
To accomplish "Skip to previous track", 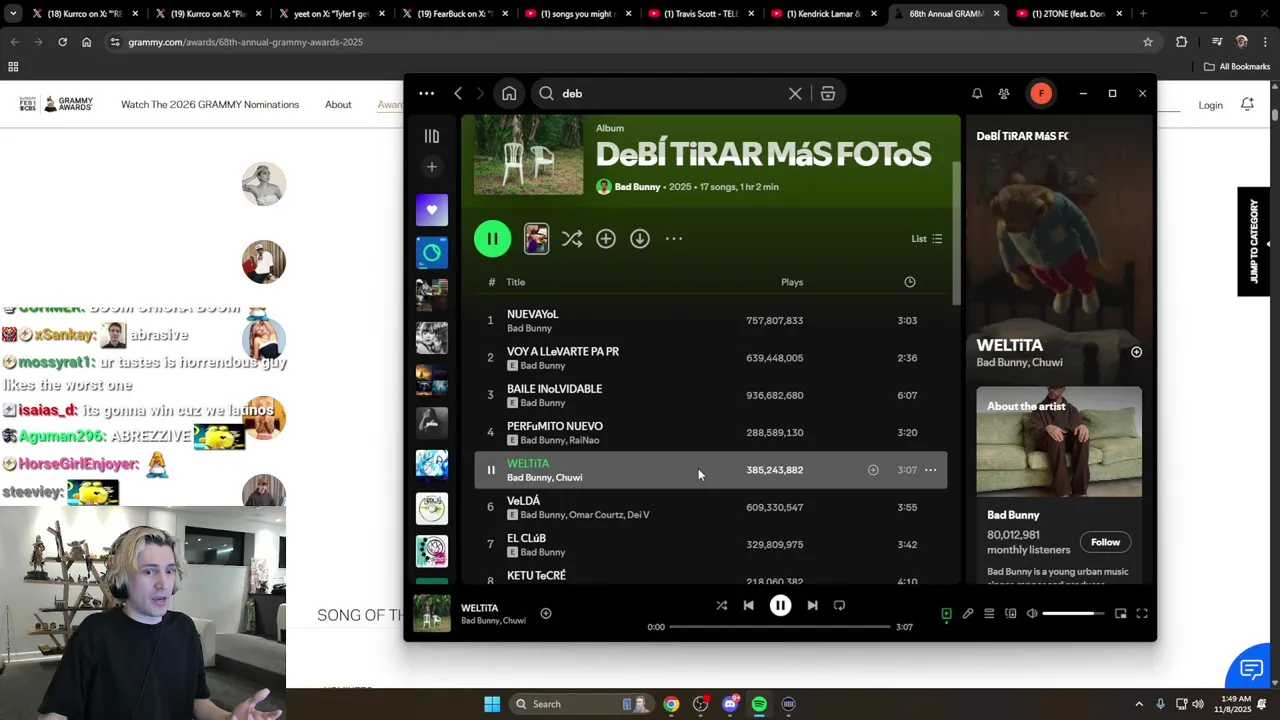I will [x=748, y=605].
